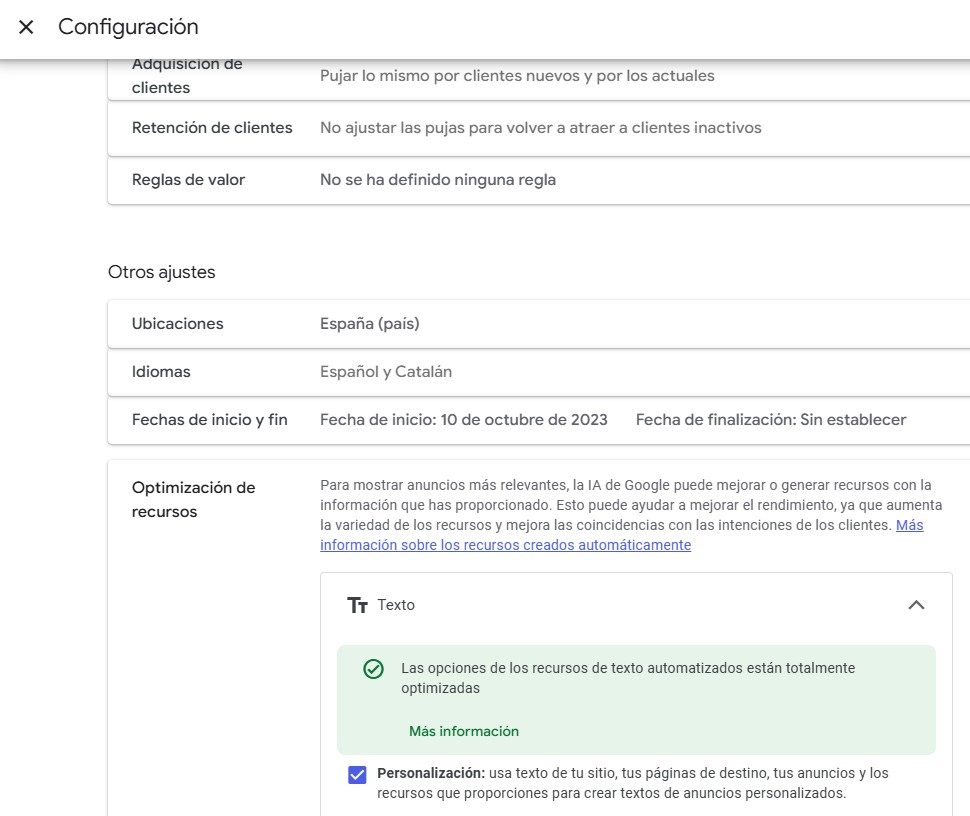Expand the Idiomas setting row
The image size is (970, 816).
tap(539, 372)
